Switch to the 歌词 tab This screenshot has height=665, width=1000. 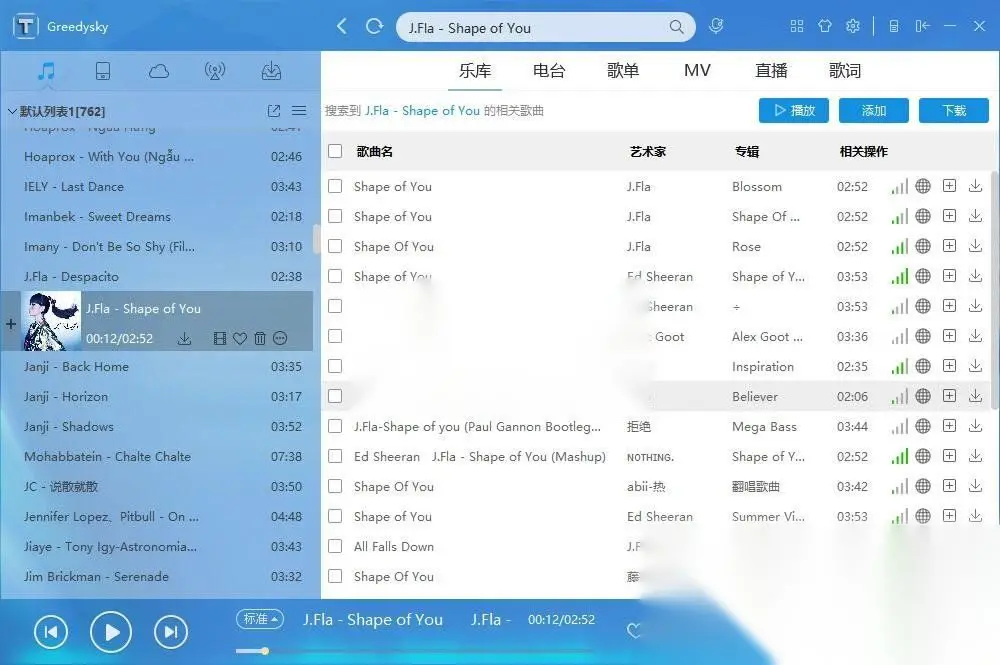point(845,70)
